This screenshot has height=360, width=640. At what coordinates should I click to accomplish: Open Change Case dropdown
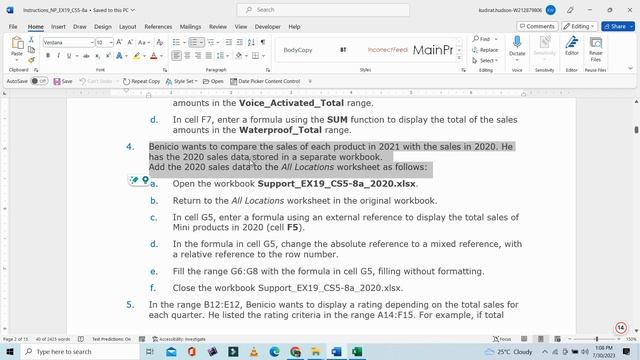(x=144, y=42)
